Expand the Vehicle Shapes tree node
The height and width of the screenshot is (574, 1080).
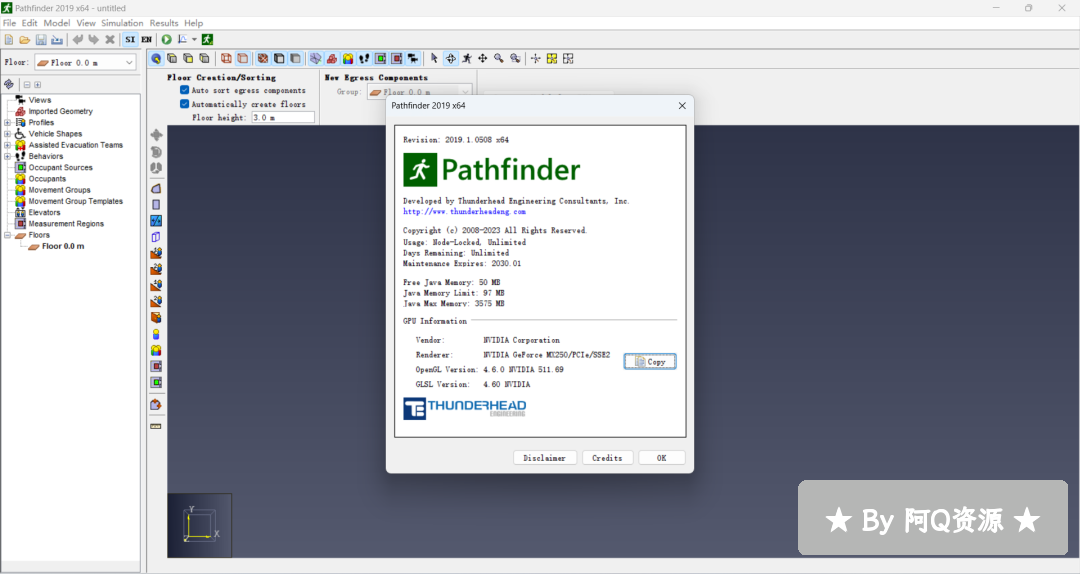tap(8, 134)
